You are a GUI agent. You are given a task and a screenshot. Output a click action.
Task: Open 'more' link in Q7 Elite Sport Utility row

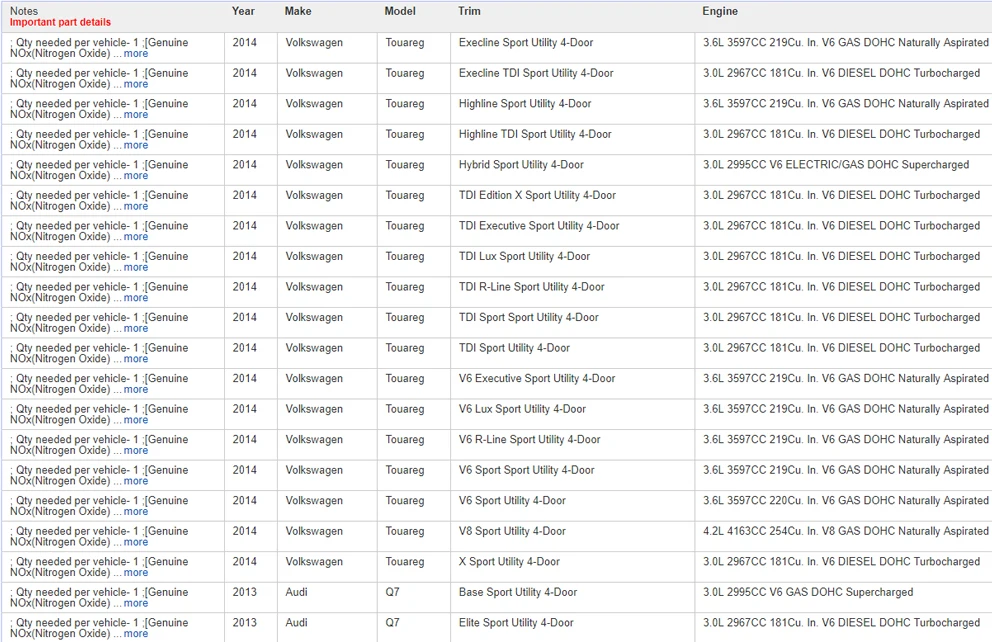[x=135, y=633]
